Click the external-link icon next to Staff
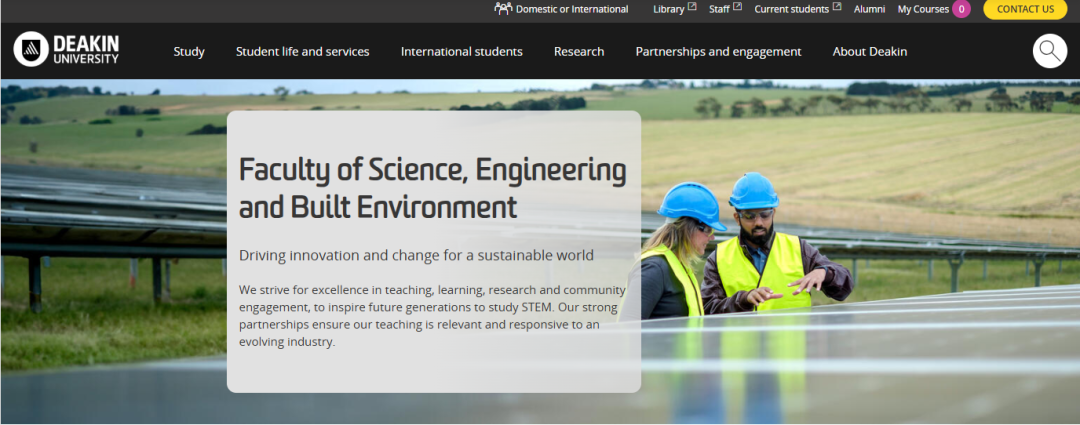The width and height of the screenshot is (1080, 425). click(x=738, y=7)
